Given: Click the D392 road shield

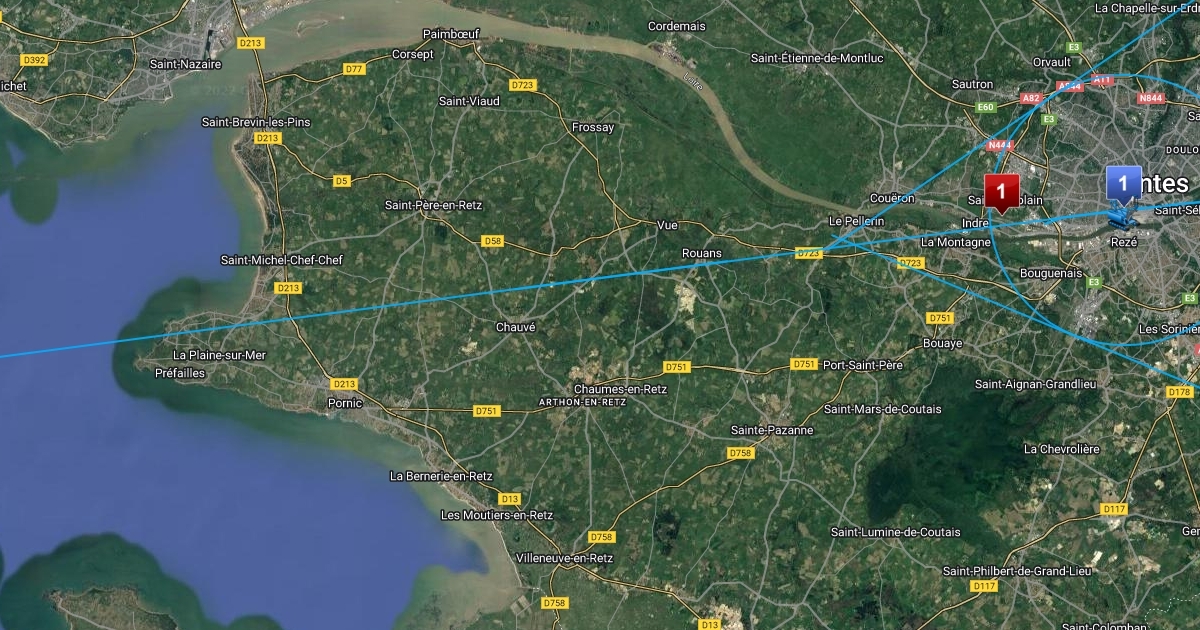Looking at the screenshot, I should click(34, 60).
